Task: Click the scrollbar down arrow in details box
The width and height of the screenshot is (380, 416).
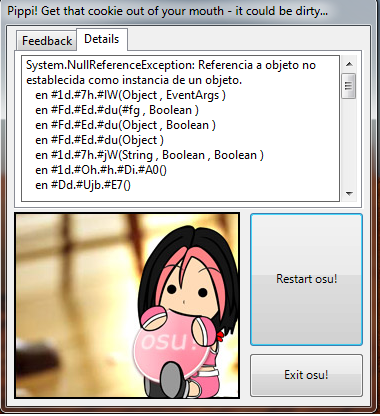Action: point(349,193)
